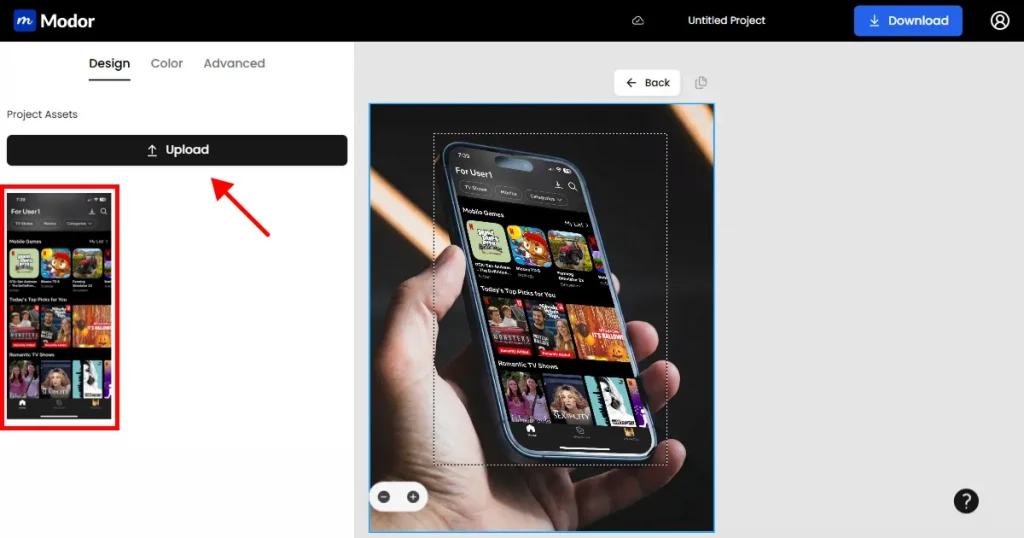Click Home icon on large mockup phone screen

[517, 429]
